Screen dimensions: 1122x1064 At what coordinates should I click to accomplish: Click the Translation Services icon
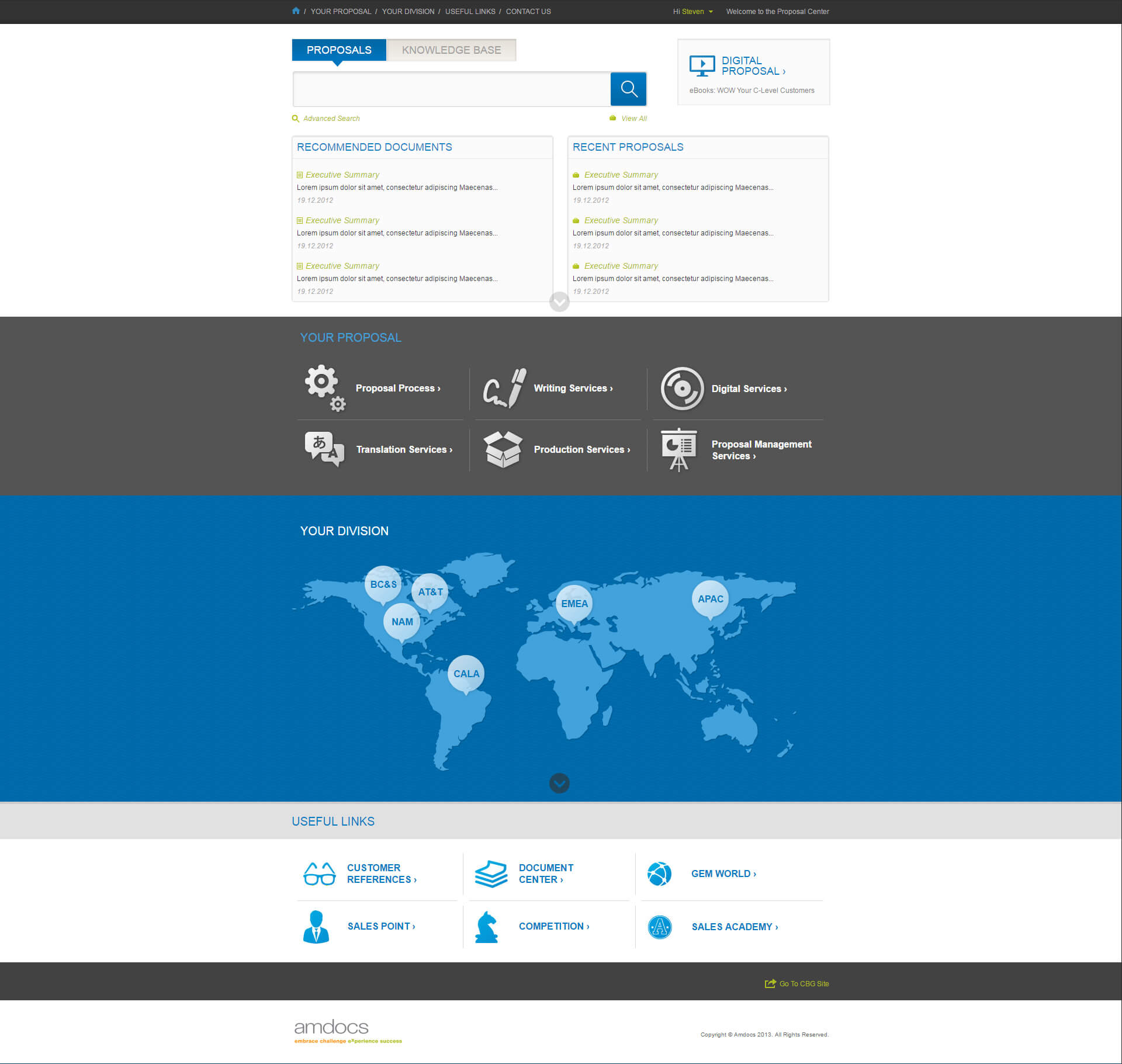click(325, 449)
